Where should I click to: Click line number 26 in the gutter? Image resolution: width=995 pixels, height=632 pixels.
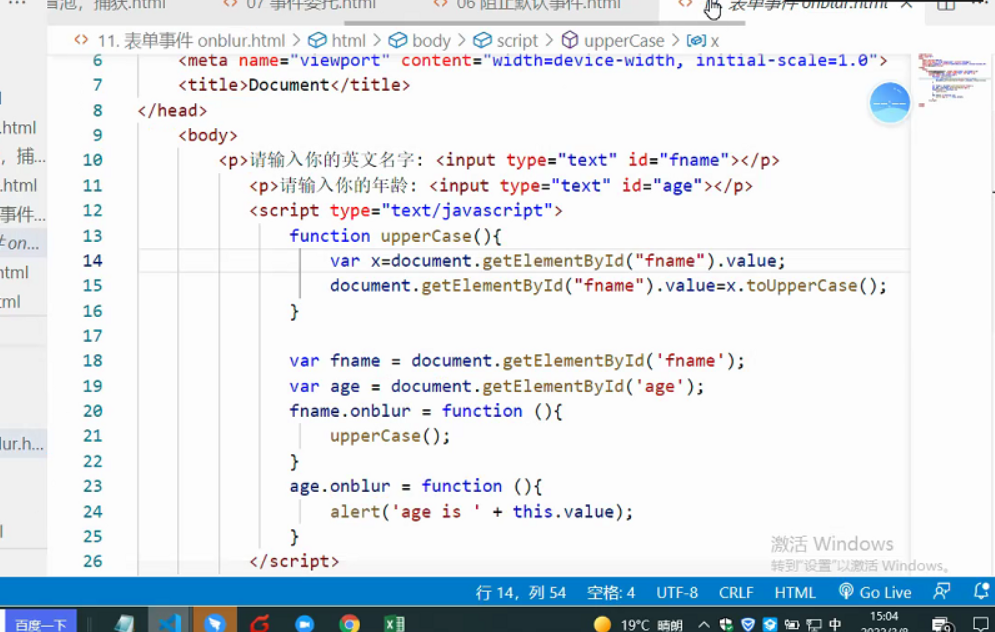pos(92,562)
